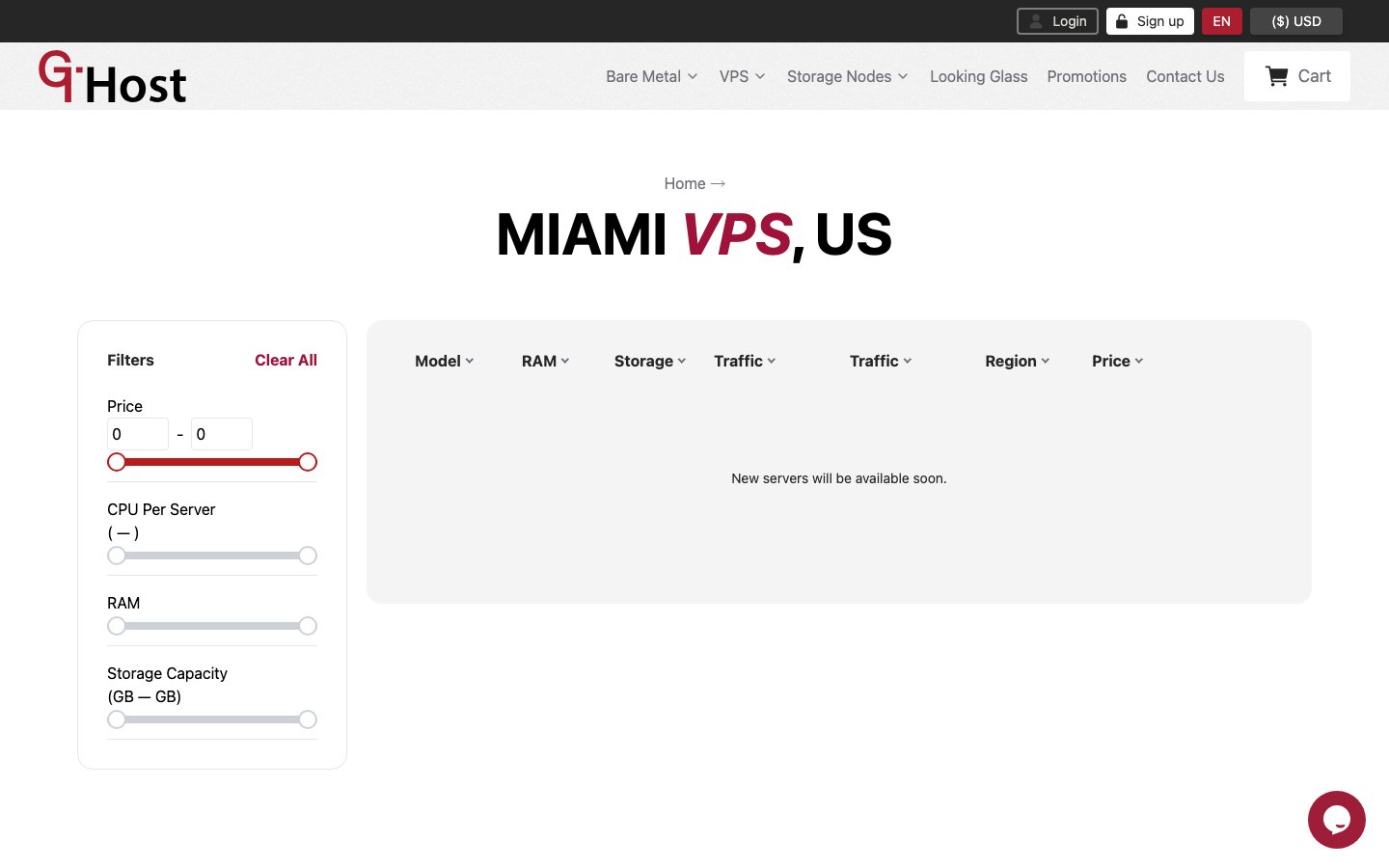Expand the Storage Nodes menu
The image size is (1389, 868).
click(x=848, y=76)
